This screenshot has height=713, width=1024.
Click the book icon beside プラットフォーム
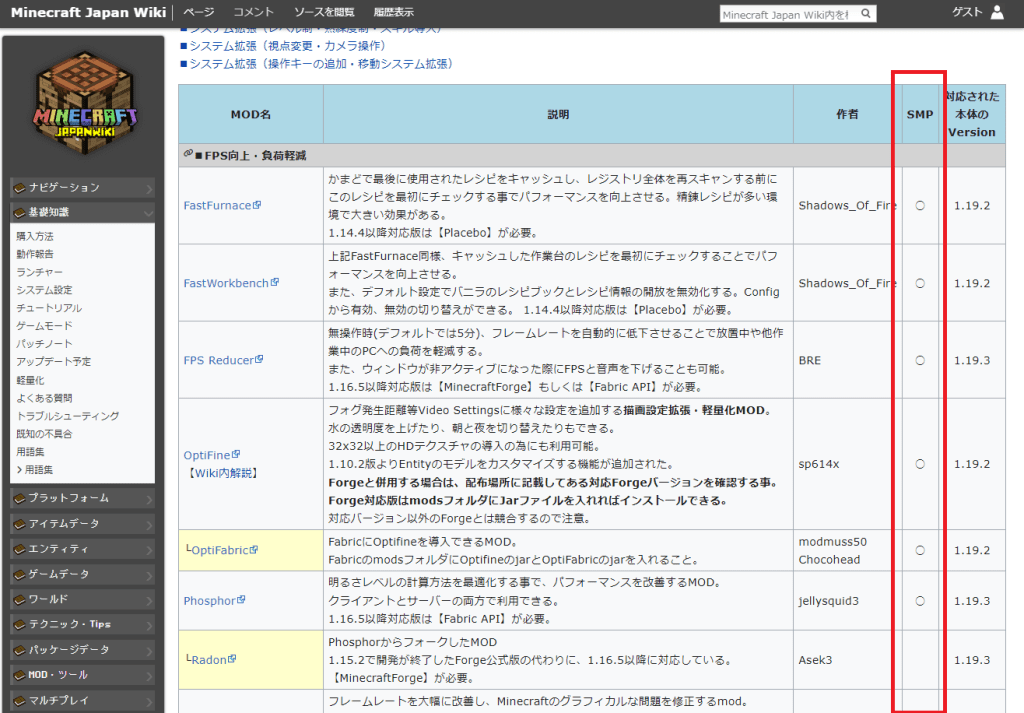pyautogui.click(x=20, y=498)
